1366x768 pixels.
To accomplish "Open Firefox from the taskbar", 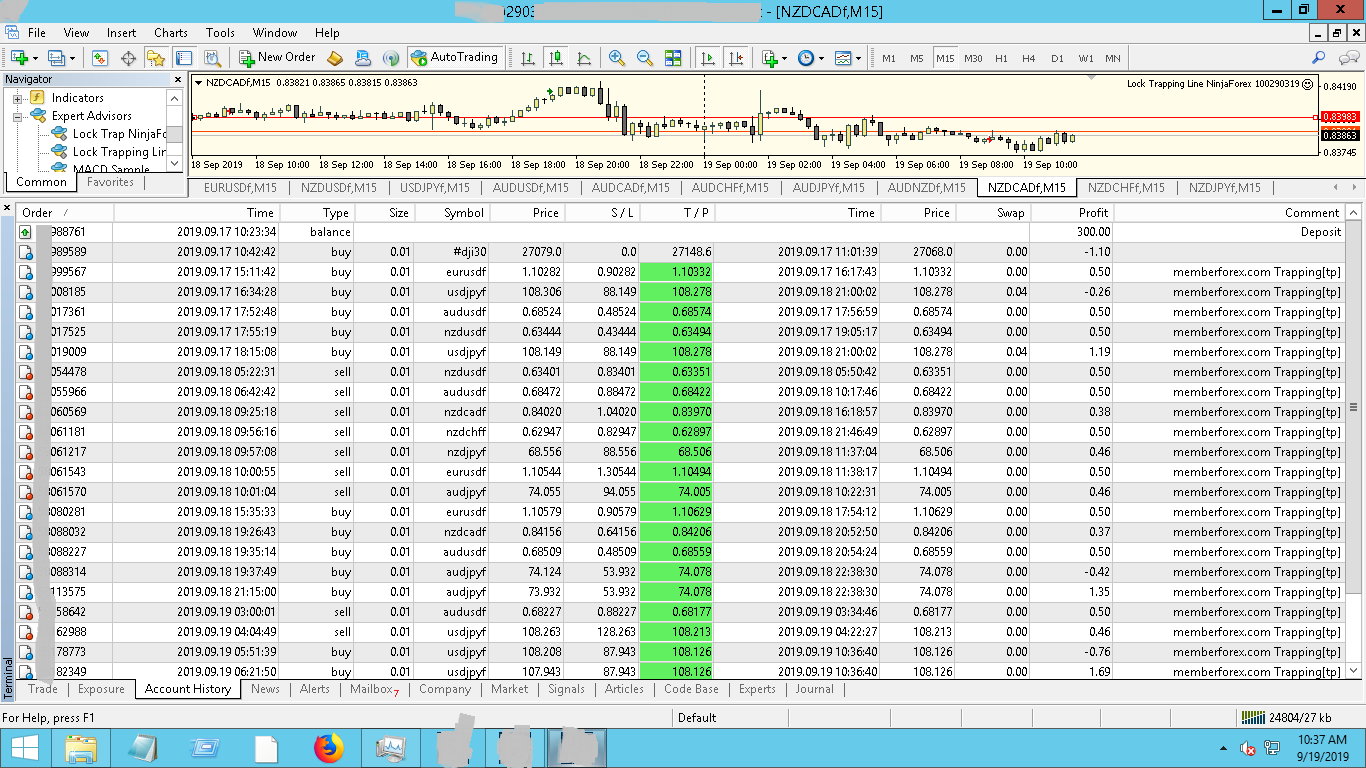I will point(329,748).
